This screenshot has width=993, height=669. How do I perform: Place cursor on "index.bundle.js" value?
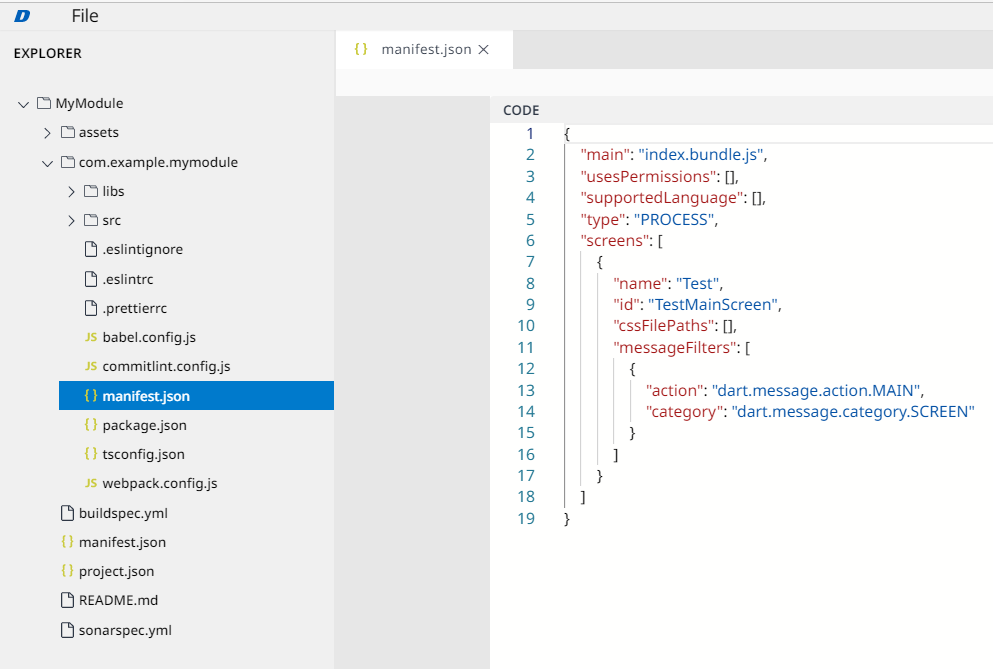click(701, 155)
